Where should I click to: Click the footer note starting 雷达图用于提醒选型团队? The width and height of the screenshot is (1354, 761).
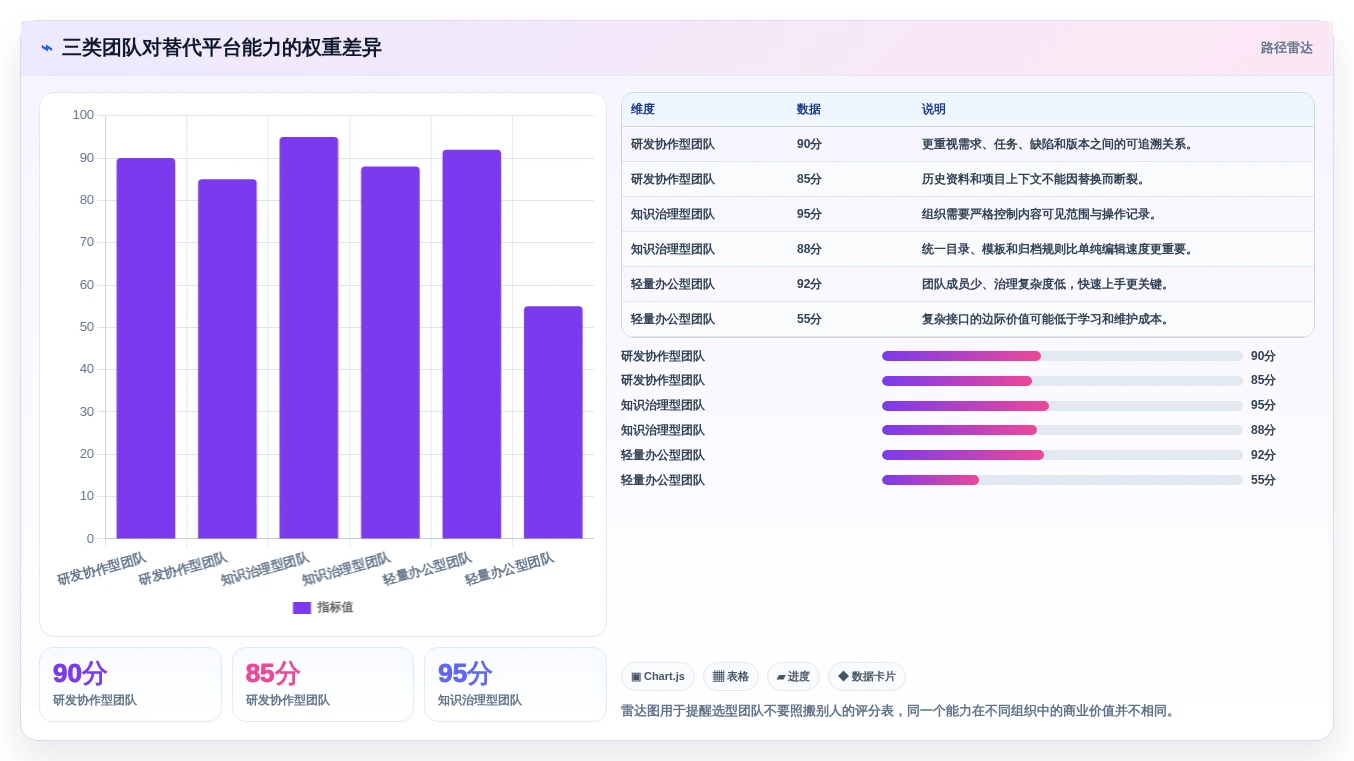(900, 711)
